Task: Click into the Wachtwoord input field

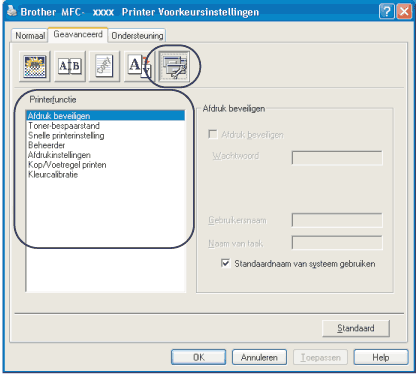Action: pyautogui.click(x=337, y=158)
